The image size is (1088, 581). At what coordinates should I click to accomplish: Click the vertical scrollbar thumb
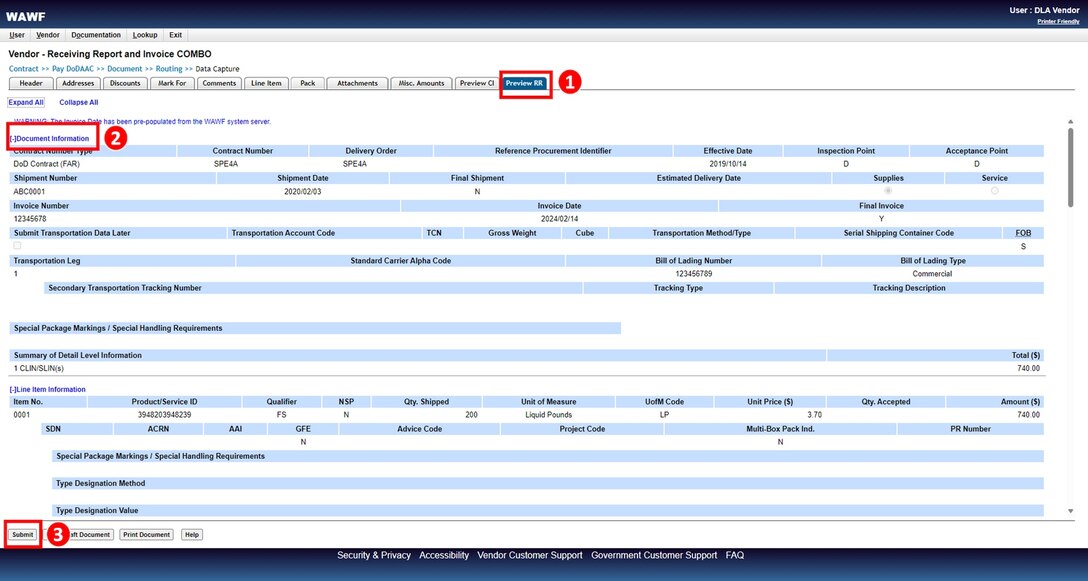click(1071, 167)
